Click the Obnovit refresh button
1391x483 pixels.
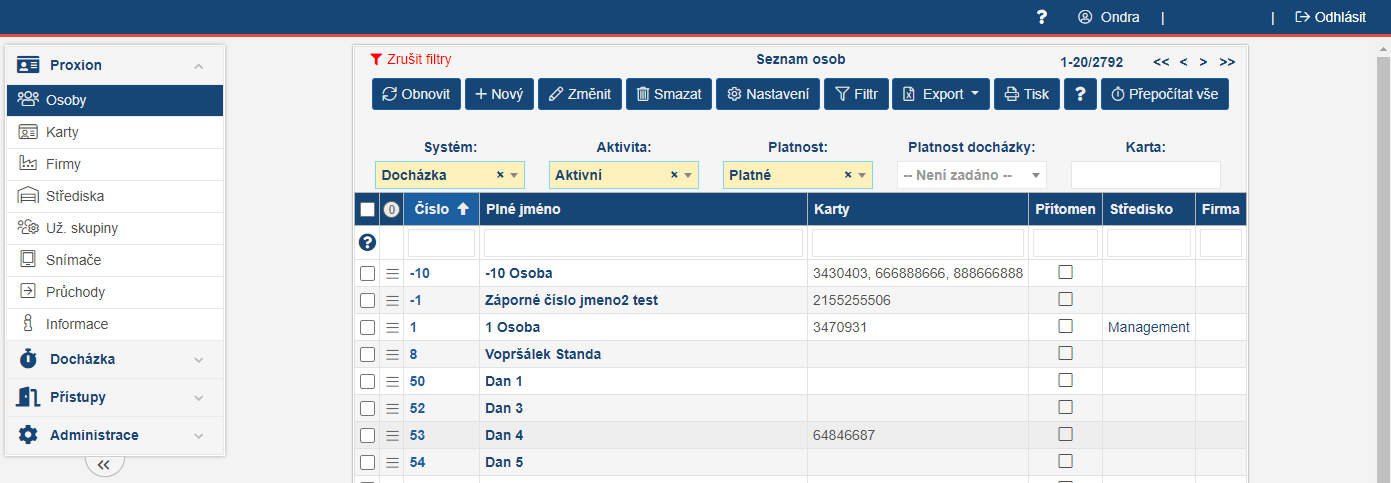(x=417, y=94)
